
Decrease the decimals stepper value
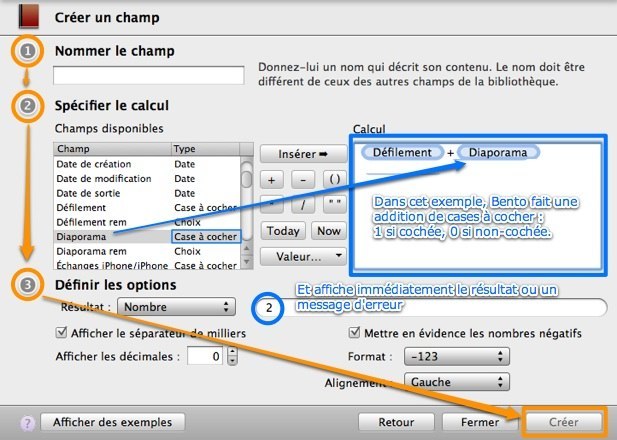click(232, 361)
